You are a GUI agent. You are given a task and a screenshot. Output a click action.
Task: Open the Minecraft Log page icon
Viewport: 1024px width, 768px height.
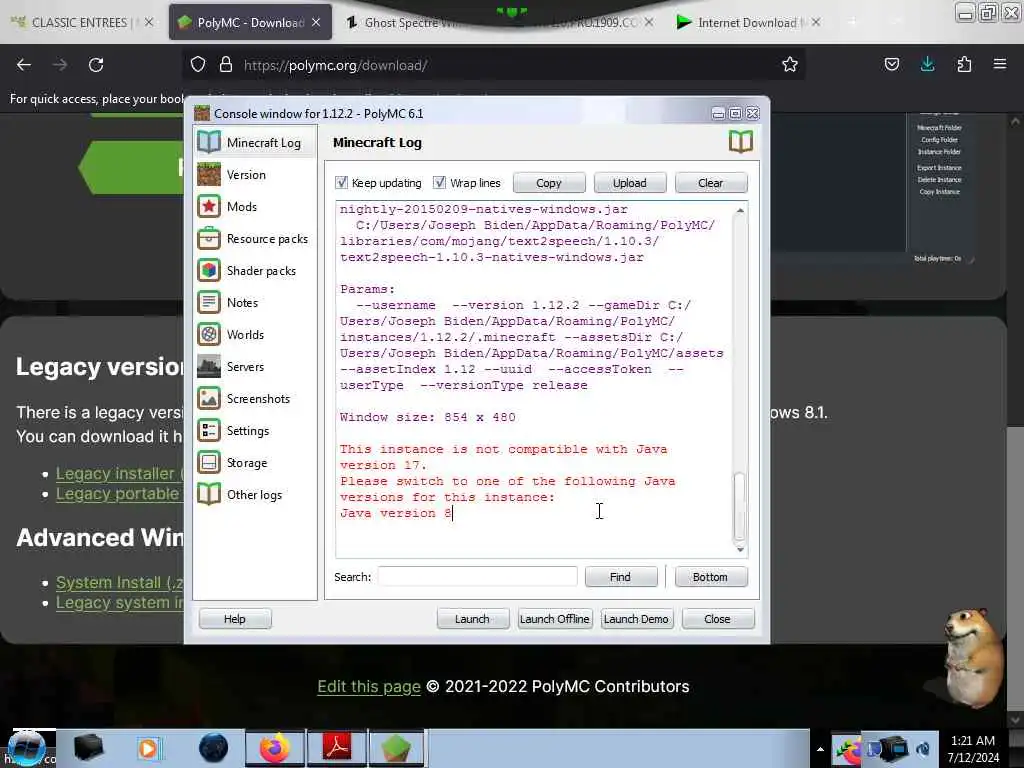[x=209, y=142]
